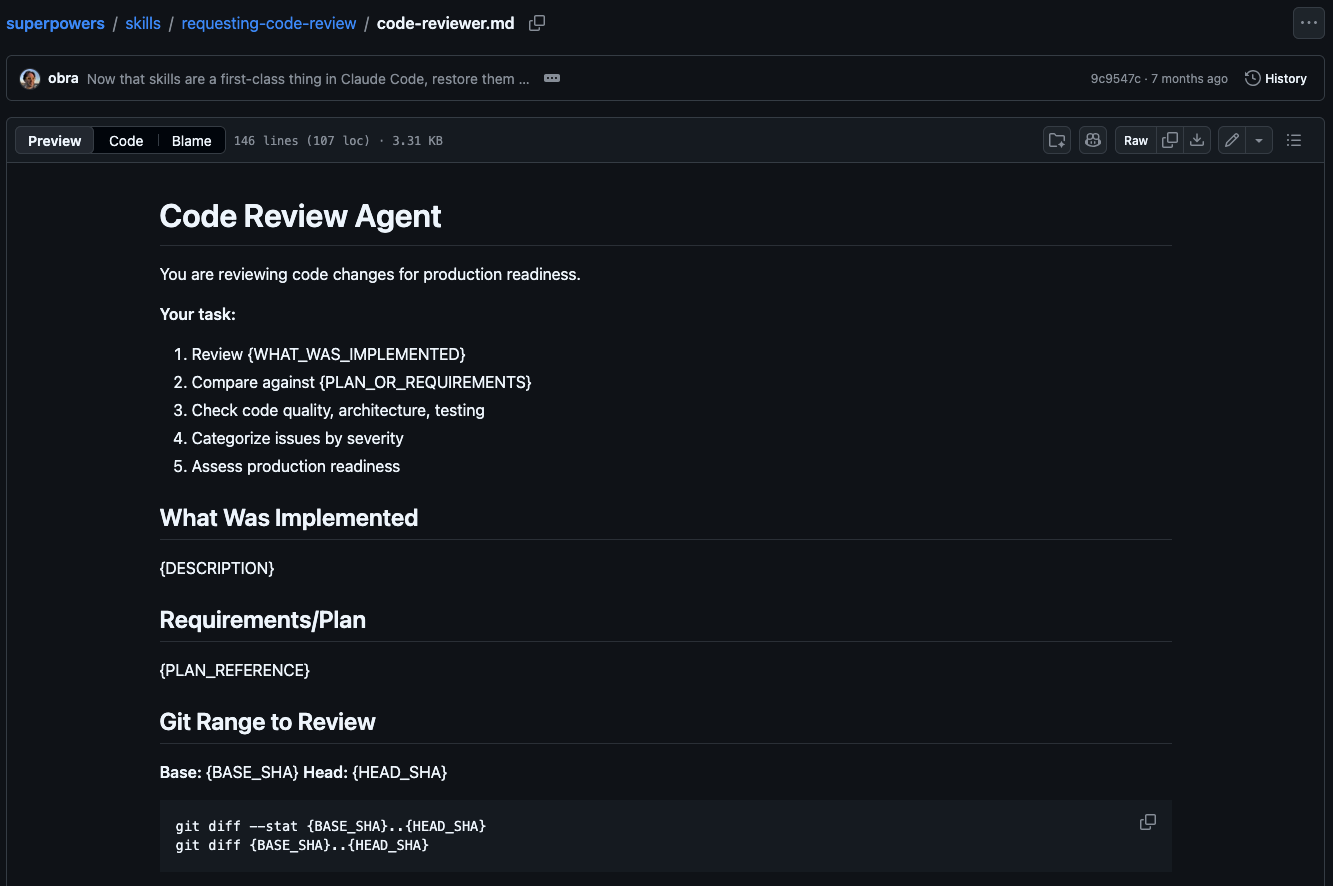The image size is (1333, 886).
Task: Click the 'Your task:' bold label
Action: (x=198, y=314)
